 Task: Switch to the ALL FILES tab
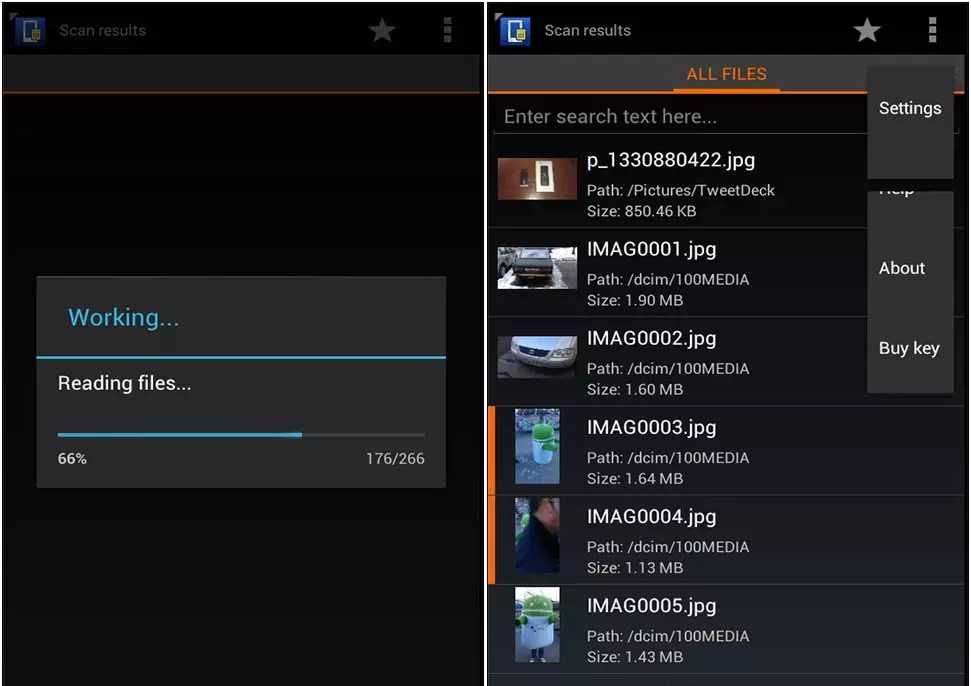[x=726, y=74]
